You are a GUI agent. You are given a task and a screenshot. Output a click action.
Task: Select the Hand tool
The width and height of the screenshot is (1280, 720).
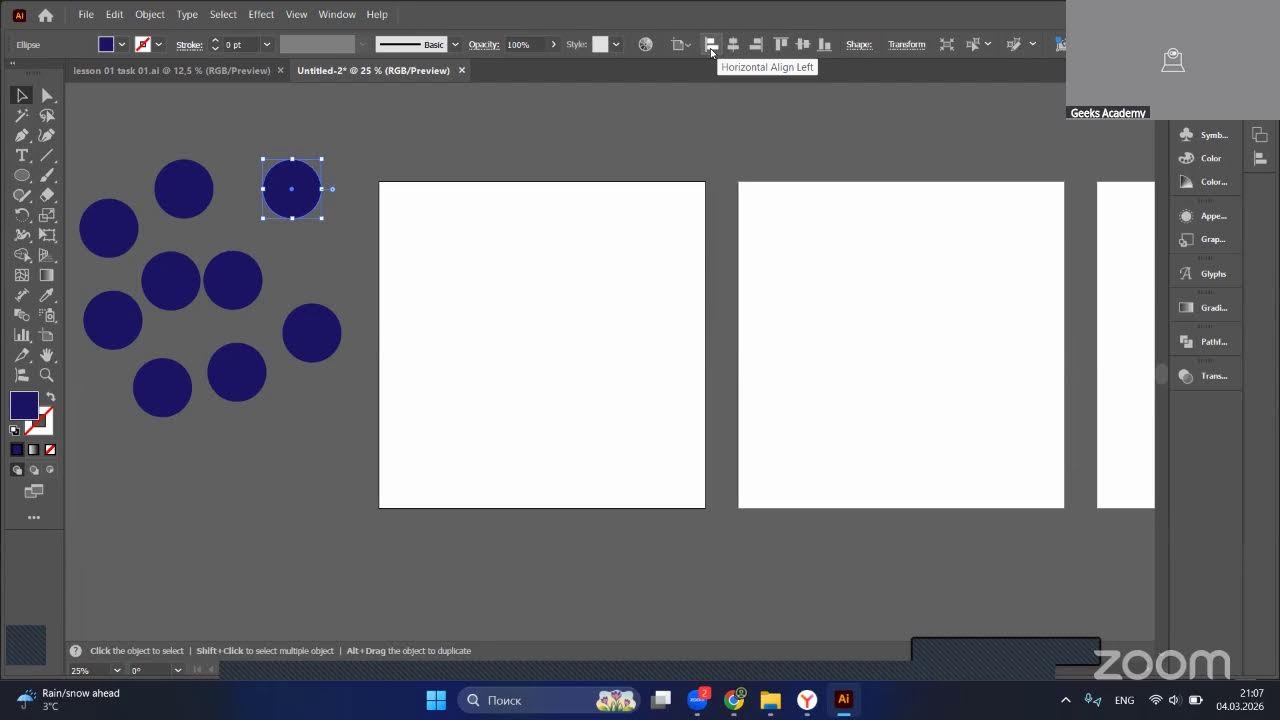click(47, 355)
